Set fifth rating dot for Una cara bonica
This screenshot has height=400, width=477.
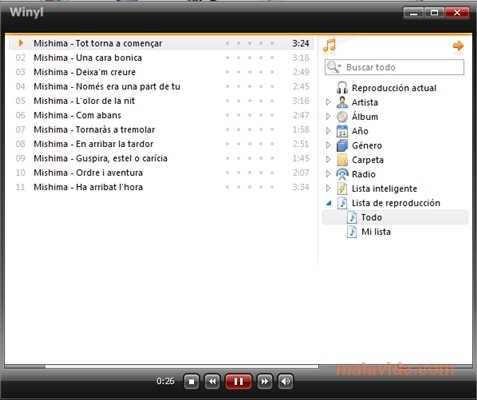272,58
